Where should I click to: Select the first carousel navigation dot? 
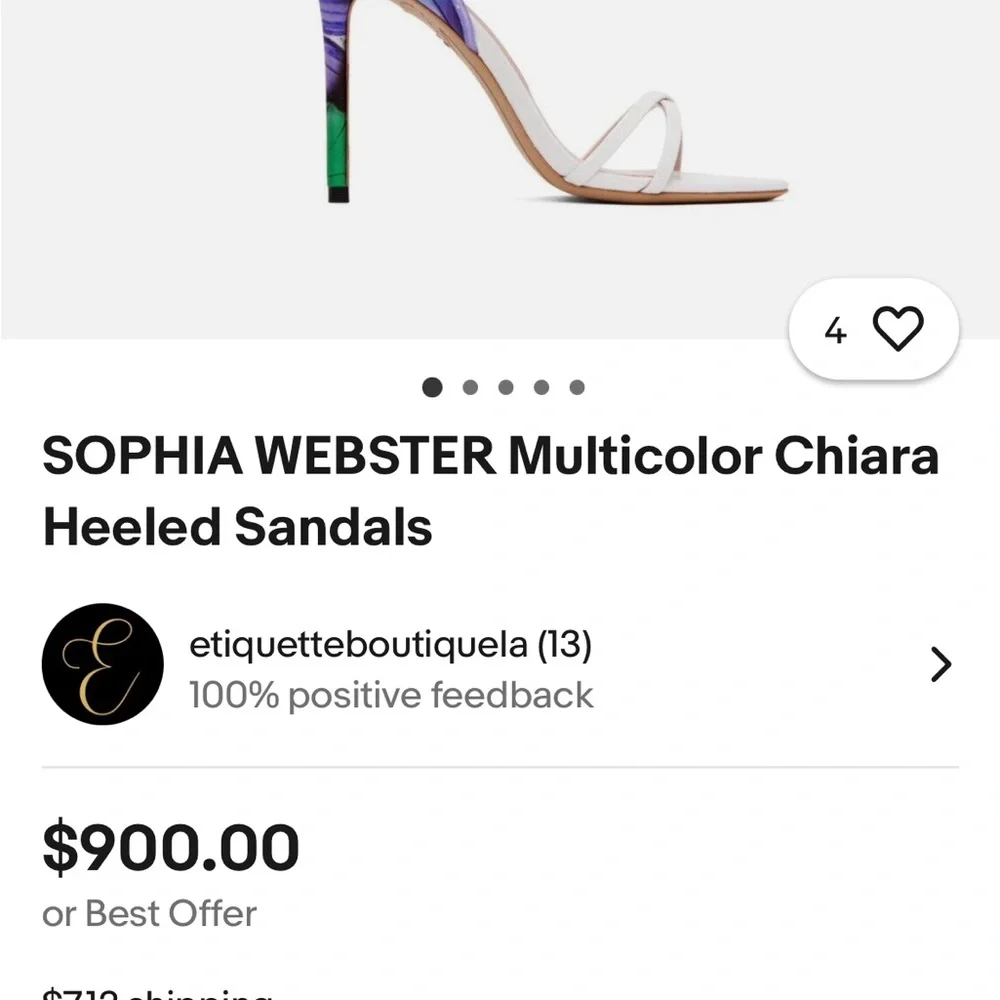pos(432,387)
